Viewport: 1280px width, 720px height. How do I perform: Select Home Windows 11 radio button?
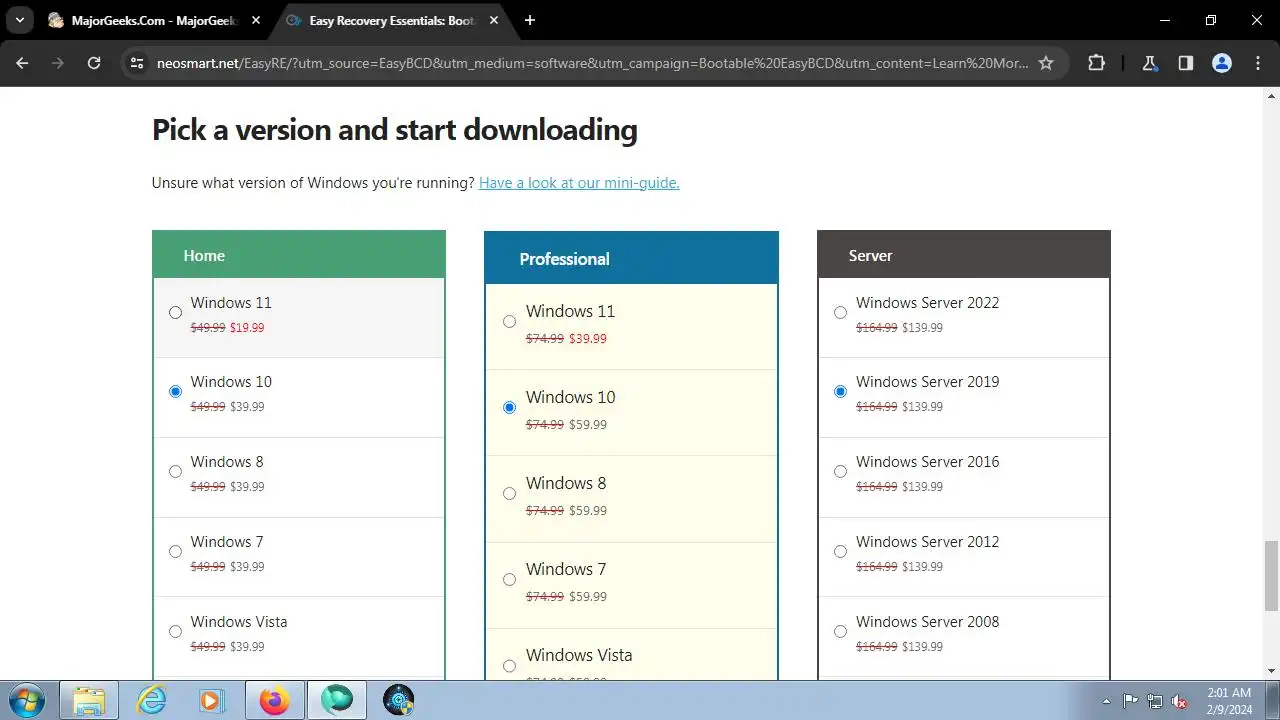[x=176, y=312]
